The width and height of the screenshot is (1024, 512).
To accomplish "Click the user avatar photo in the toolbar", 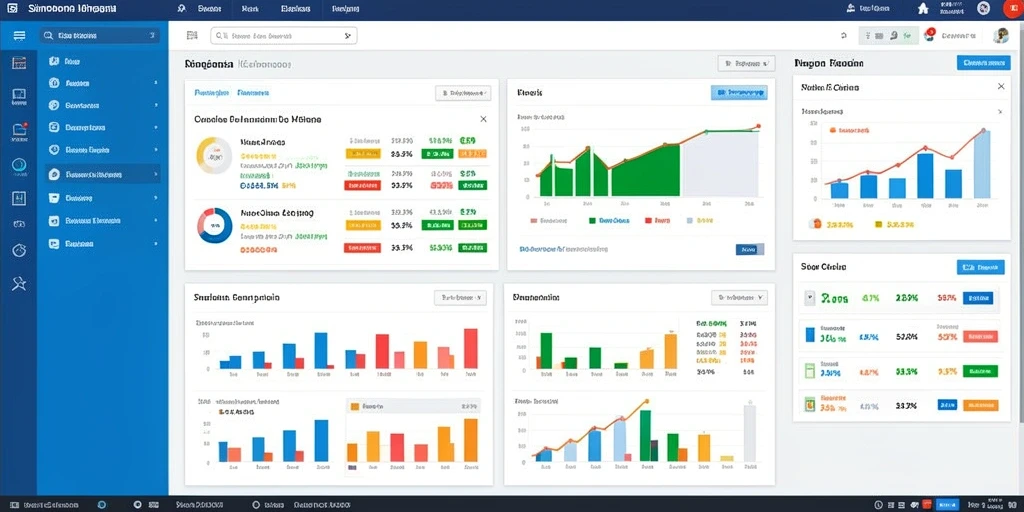I will coord(1000,35).
